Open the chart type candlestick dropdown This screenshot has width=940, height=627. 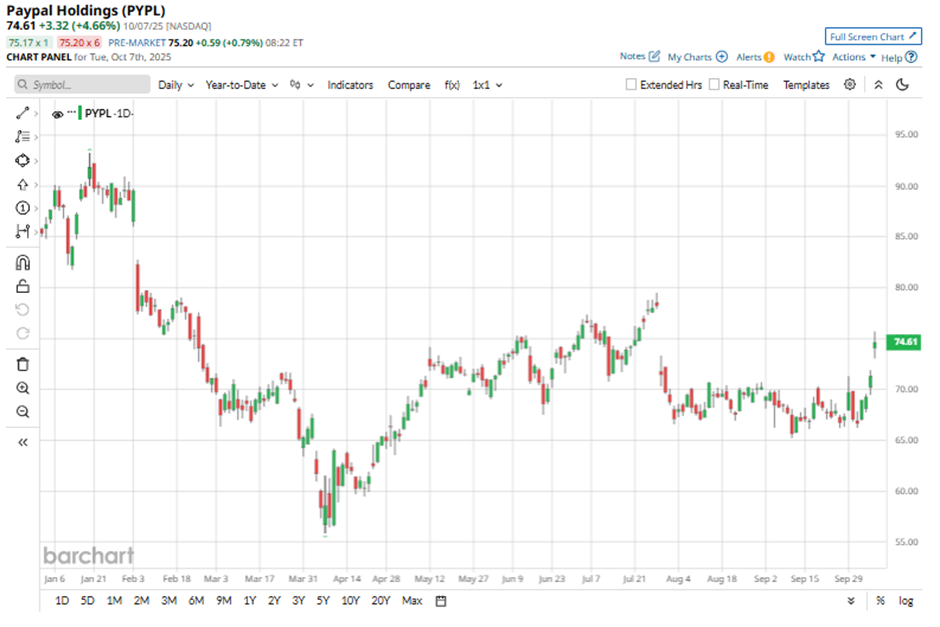(x=302, y=85)
